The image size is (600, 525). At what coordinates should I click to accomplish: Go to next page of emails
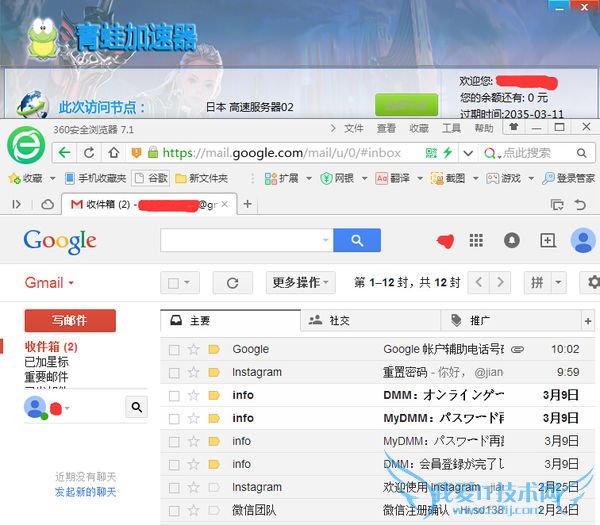(x=500, y=283)
